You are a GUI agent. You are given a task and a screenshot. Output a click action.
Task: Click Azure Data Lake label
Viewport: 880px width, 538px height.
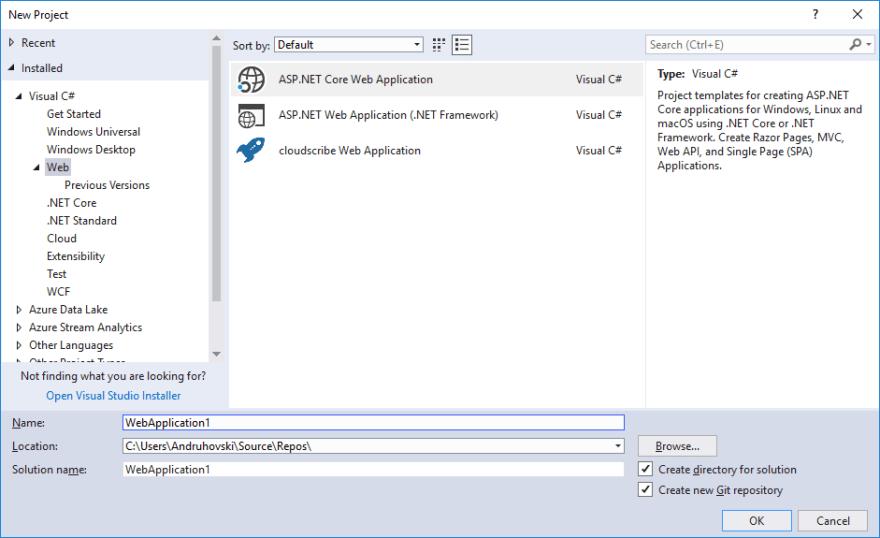68,310
